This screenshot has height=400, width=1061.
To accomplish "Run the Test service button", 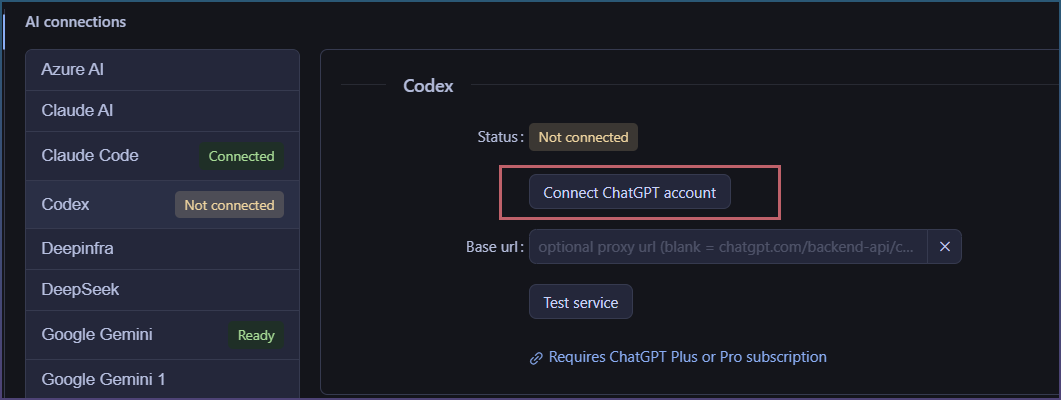I will (581, 302).
